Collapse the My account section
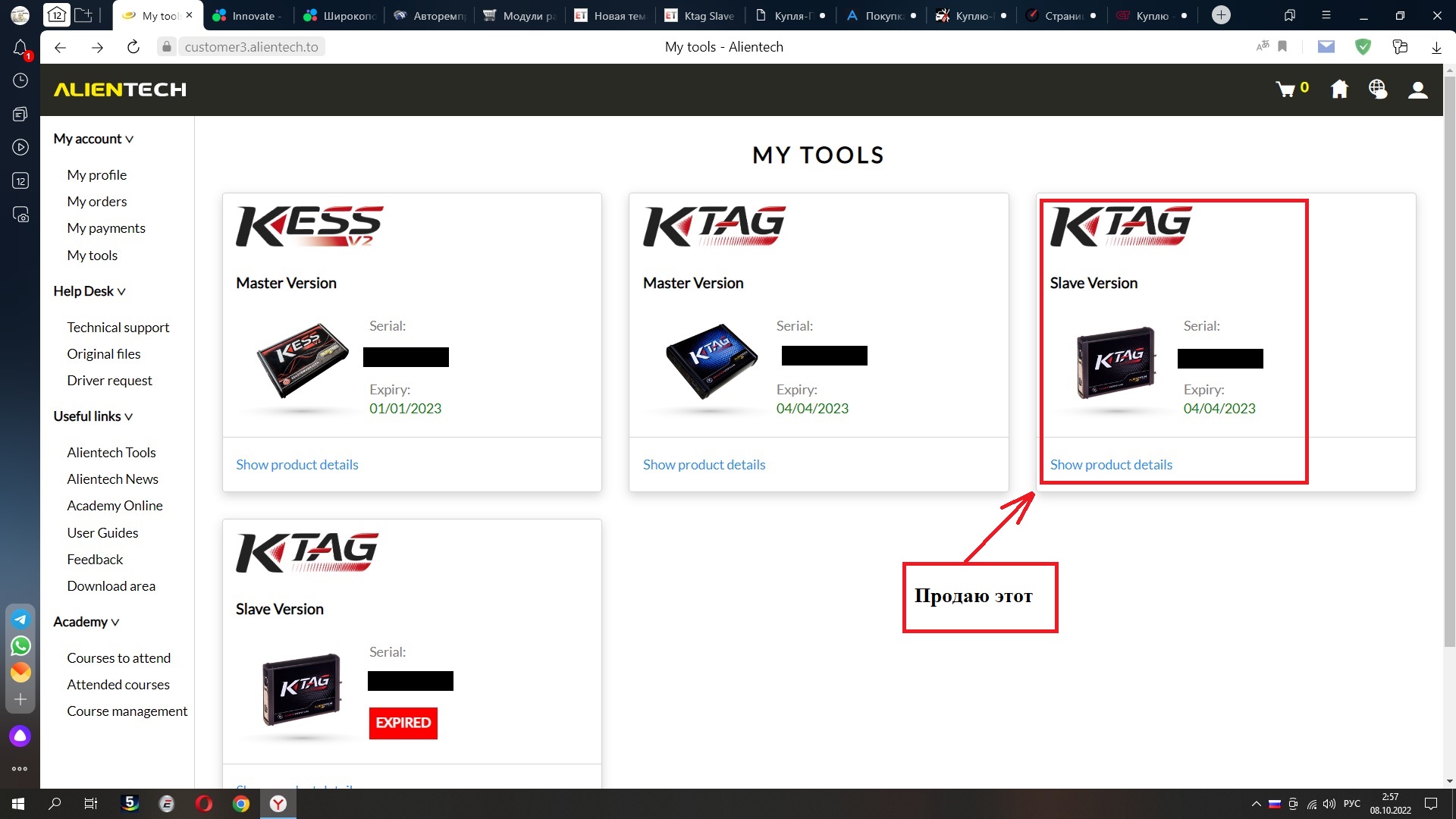Image resolution: width=1456 pixels, height=819 pixels. (93, 139)
